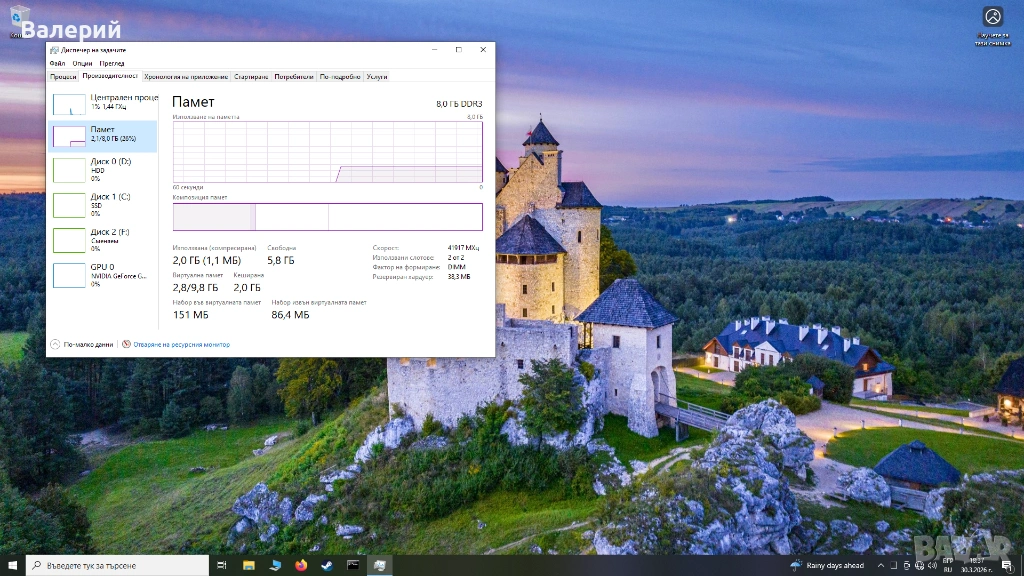Launch Firefox from the taskbar
The width and height of the screenshot is (1024, 576).
click(301, 565)
